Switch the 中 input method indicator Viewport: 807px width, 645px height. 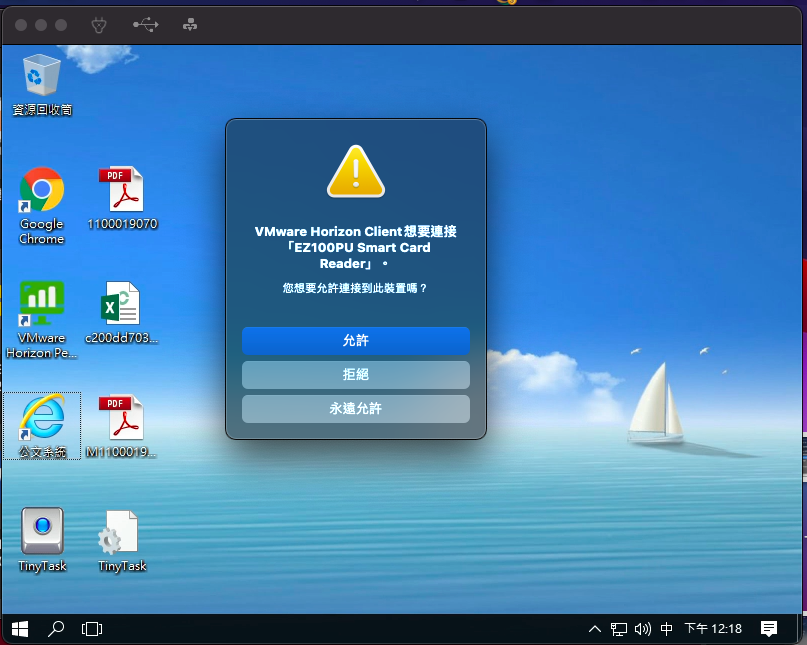click(666, 629)
